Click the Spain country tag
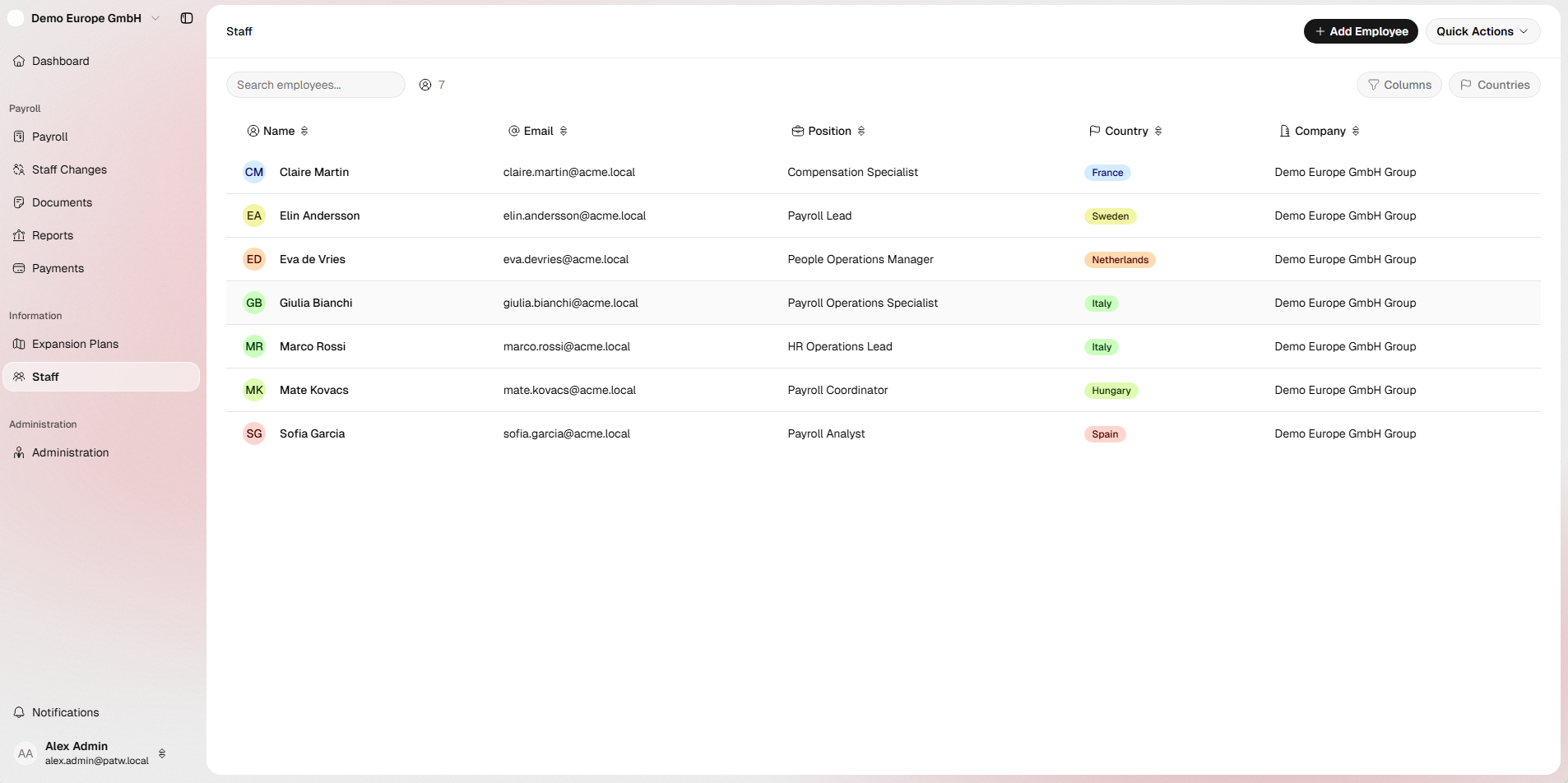 click(1105, 434)
